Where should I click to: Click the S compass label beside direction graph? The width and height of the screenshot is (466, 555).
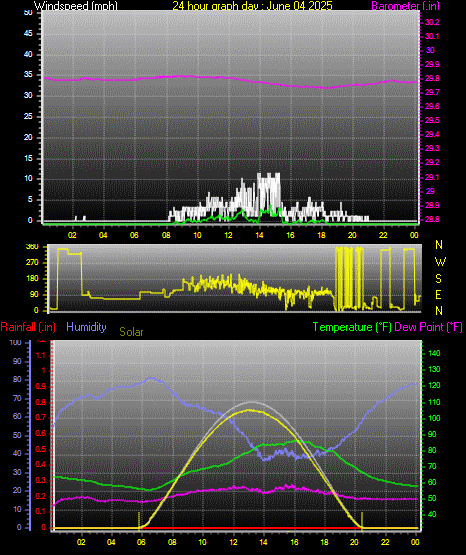(x=438, y=279)
